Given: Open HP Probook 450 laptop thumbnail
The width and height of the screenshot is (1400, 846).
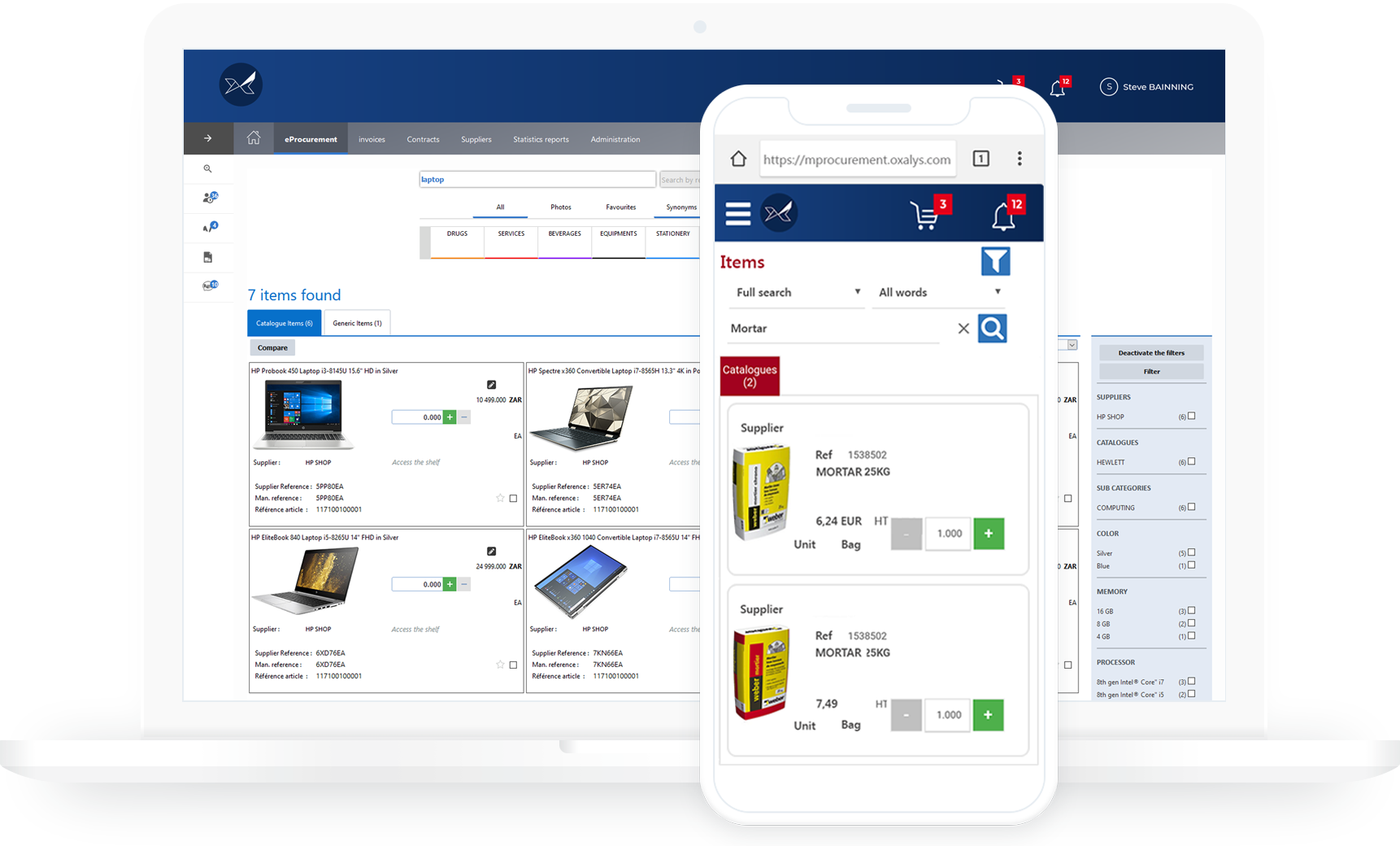Looking at the screenshot, I should pyautogui.click(x=303, y=415).
